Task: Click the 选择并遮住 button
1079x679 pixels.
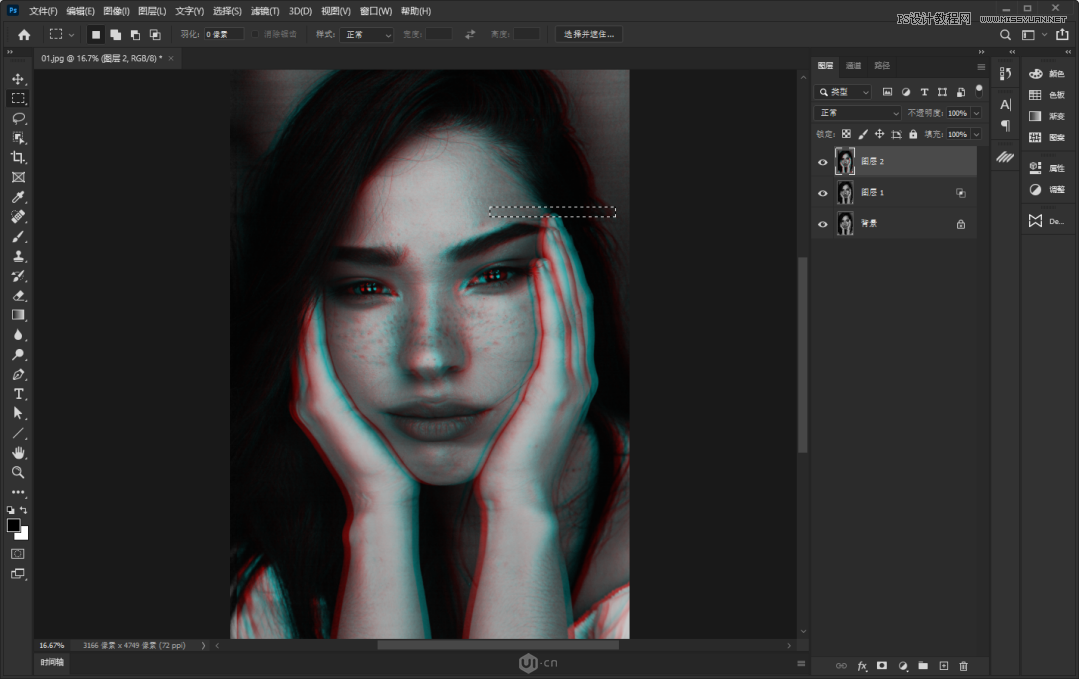Action: point(588,33)
